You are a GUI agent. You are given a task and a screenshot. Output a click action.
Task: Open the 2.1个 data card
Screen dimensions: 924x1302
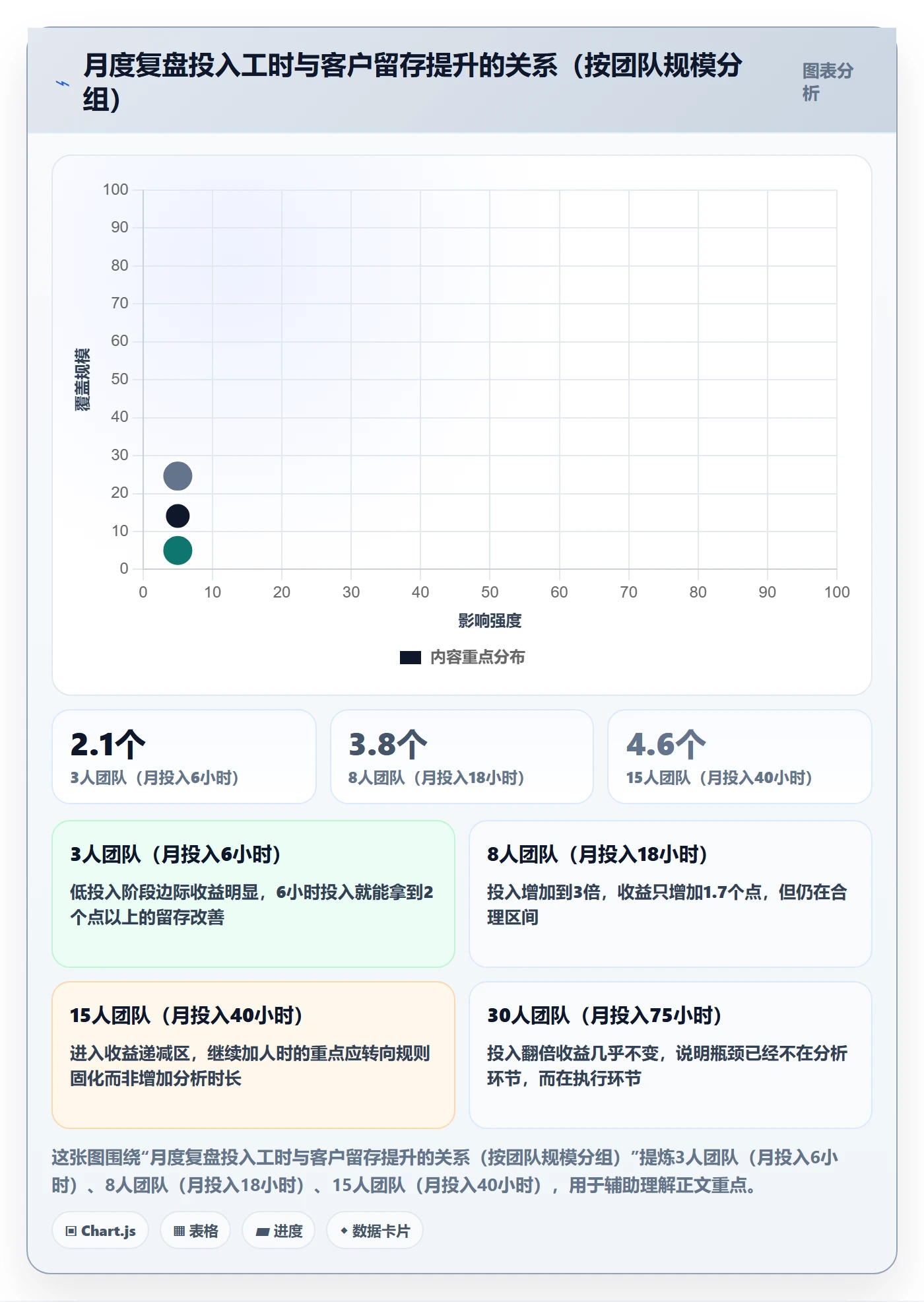point(184,757)
